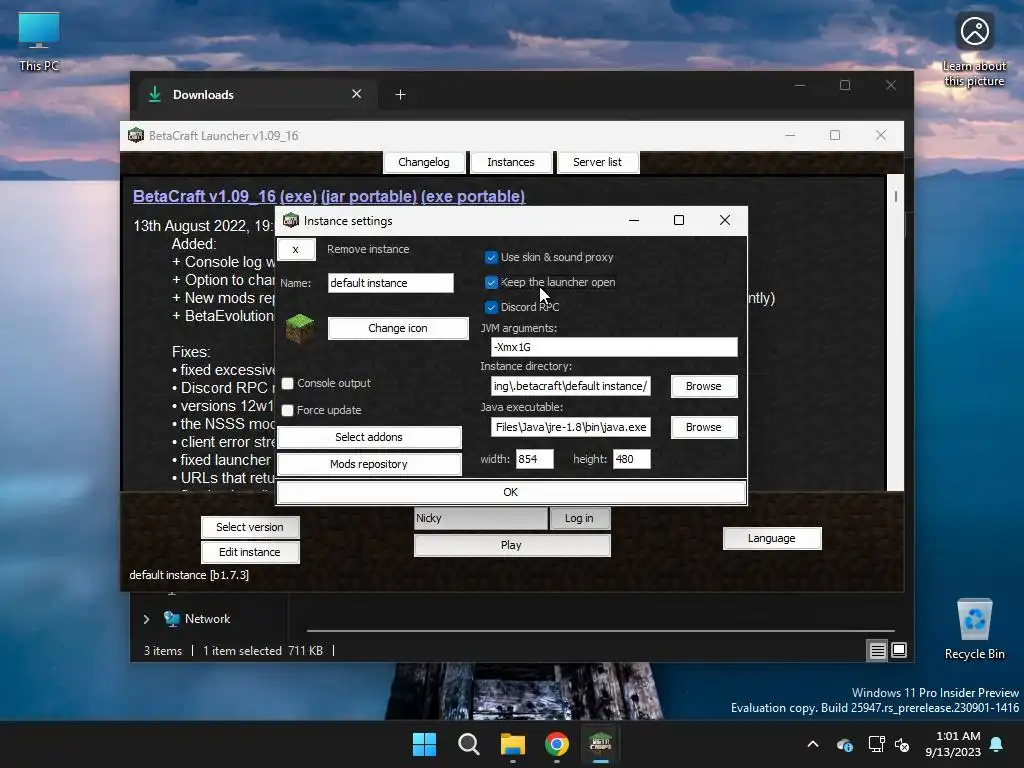Open BetaCraft v1.09_16 (exe) link
Viewport: 1024px width, 768px height.
225,196
